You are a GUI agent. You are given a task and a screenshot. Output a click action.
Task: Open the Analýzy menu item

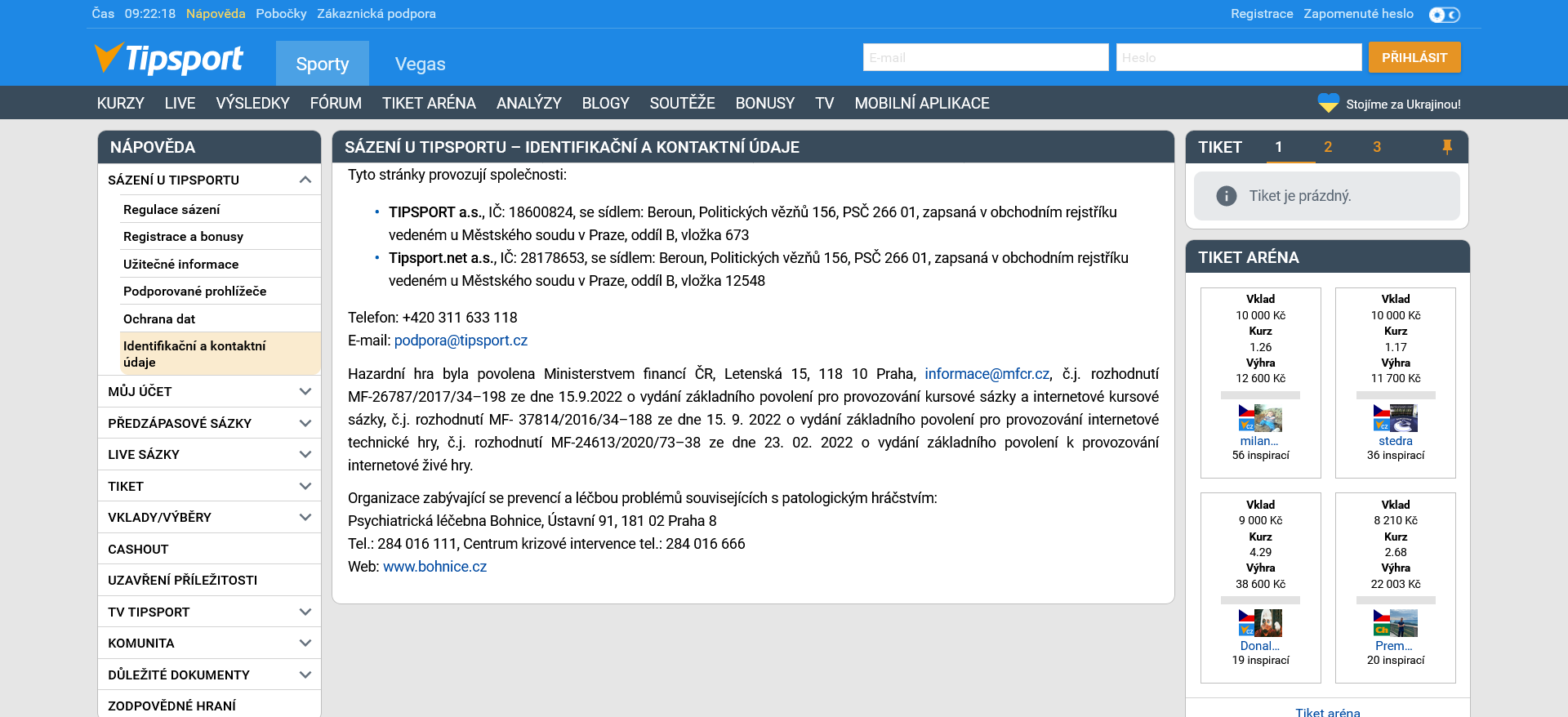coord(529,103)
